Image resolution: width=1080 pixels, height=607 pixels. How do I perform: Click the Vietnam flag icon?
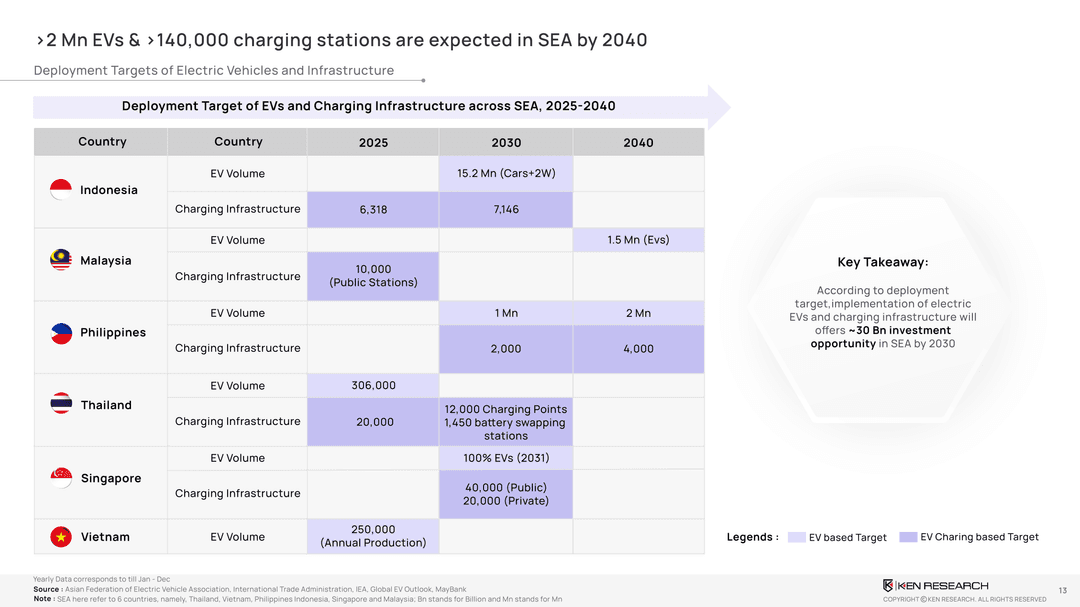pyautogui.click(x=61, y=537)
